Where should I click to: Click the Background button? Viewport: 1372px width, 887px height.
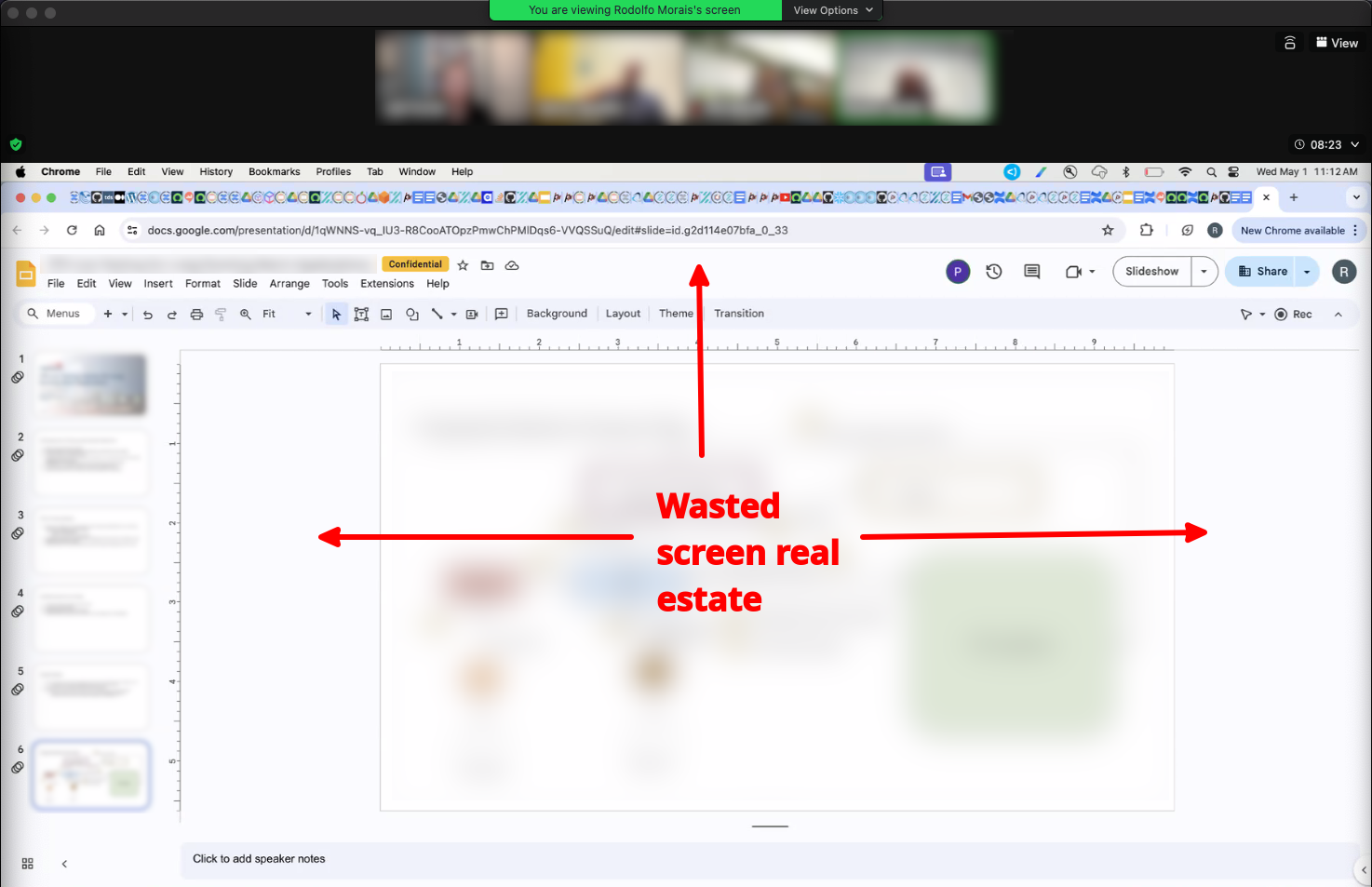point(557,314)
